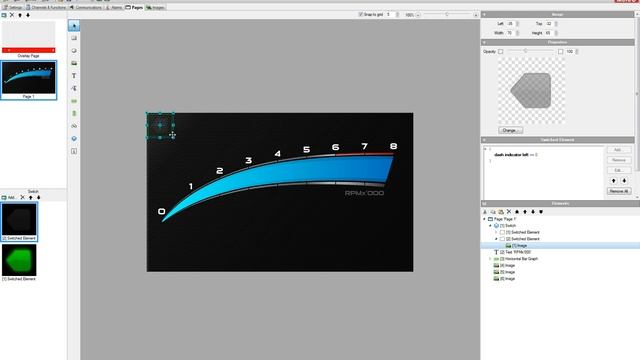The height and width of the screenshot is (360, 640).
Task: Collapse the Page 'Page 1' tree node
Action: [485, 219]
